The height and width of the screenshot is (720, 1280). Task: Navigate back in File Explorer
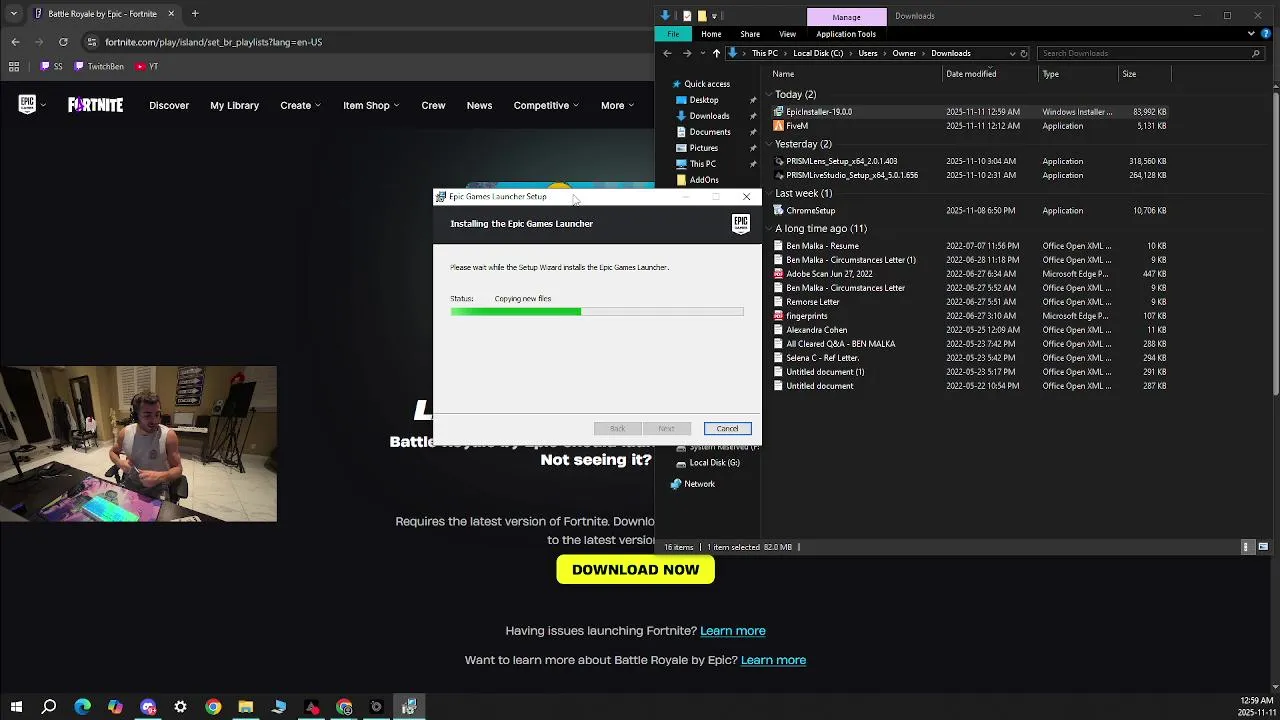pos(668,53)
